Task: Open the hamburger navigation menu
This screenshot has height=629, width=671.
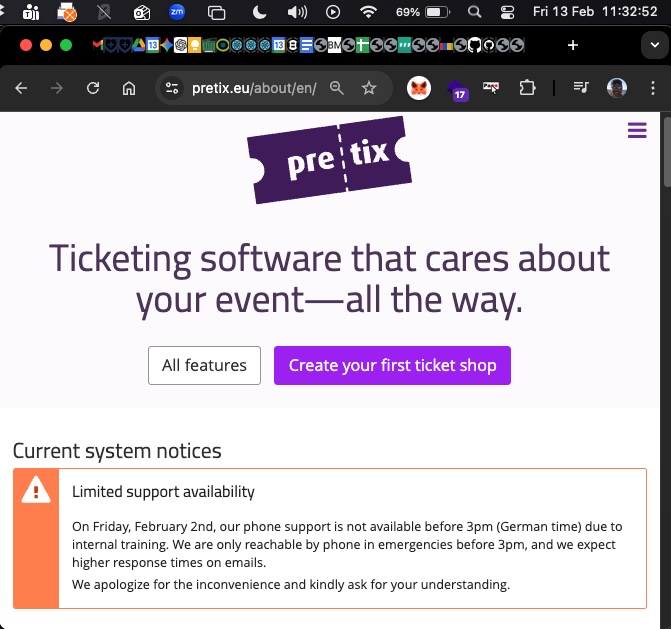Action: pos(637,131)
